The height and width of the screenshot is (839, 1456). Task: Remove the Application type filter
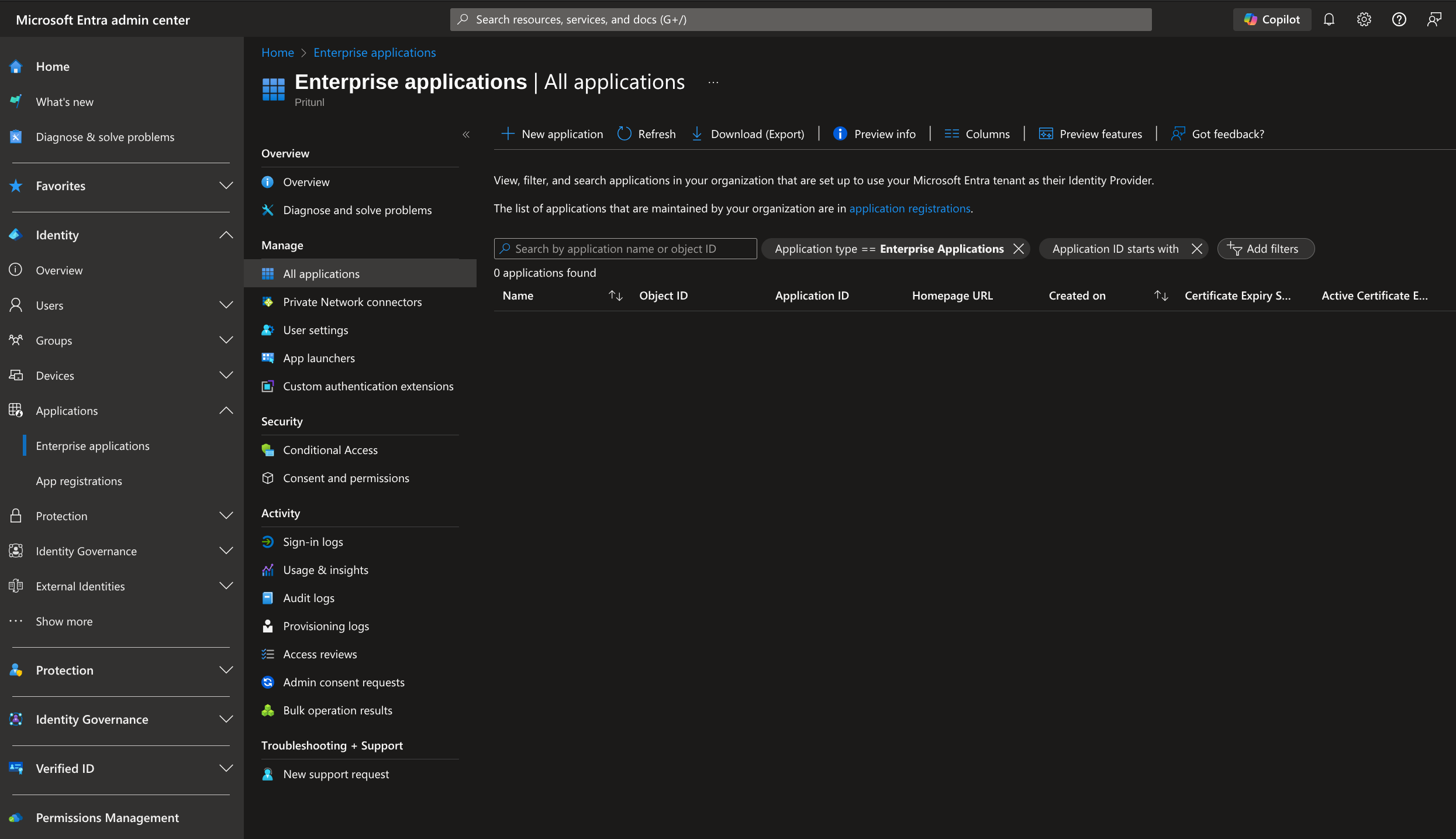pos(1019,249)
